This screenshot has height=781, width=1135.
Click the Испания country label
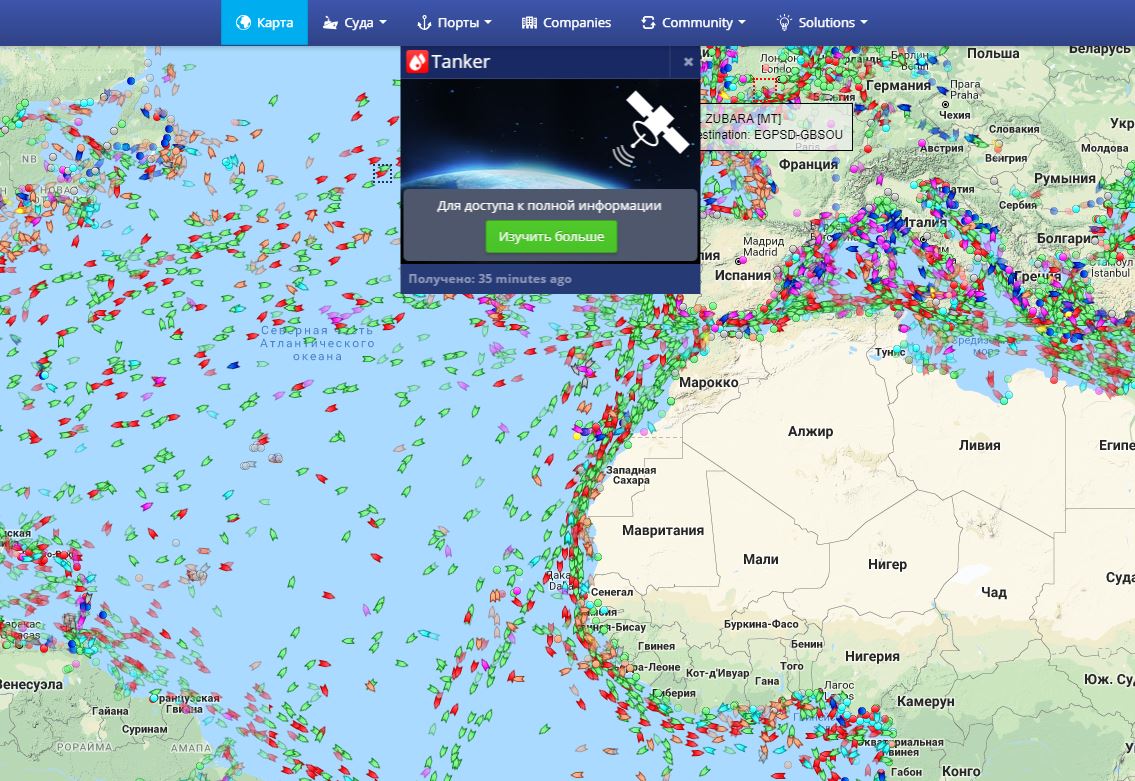click(x=743, y=275)
